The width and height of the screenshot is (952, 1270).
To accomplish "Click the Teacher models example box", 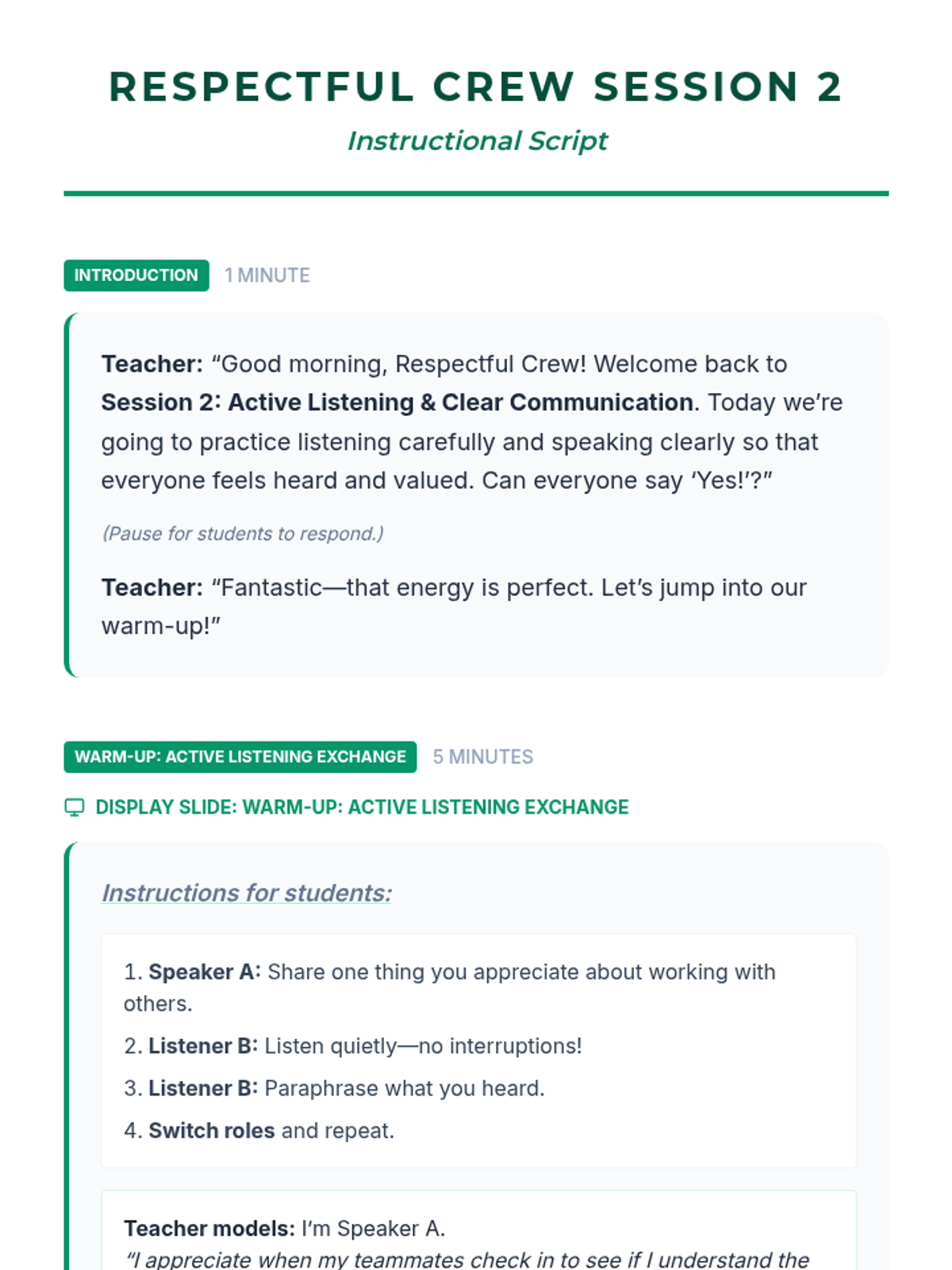I will coord(479,1230).
